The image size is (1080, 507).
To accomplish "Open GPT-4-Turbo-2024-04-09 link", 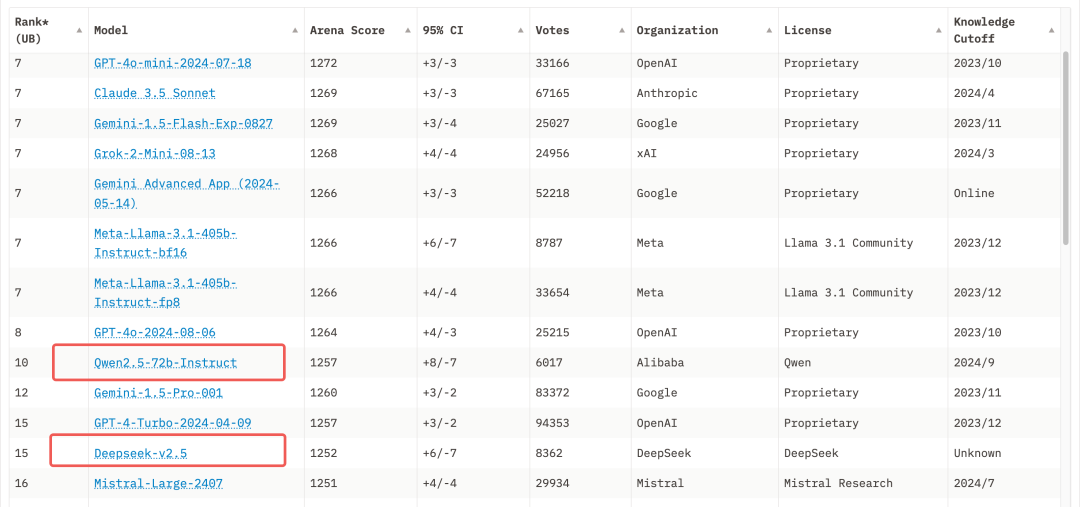I will 173,423.
